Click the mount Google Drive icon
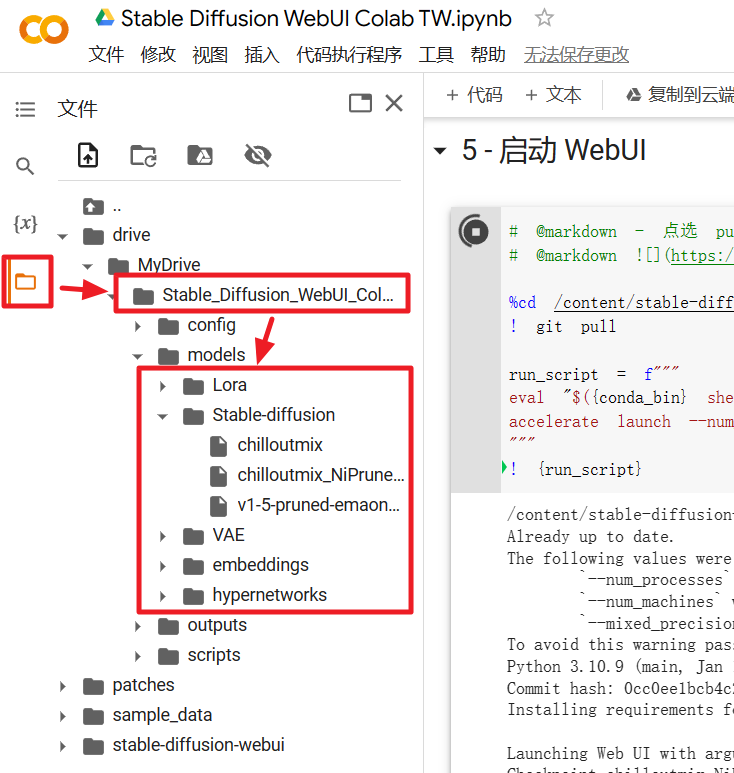The image size is (734, 773). [x=200, y=155]
